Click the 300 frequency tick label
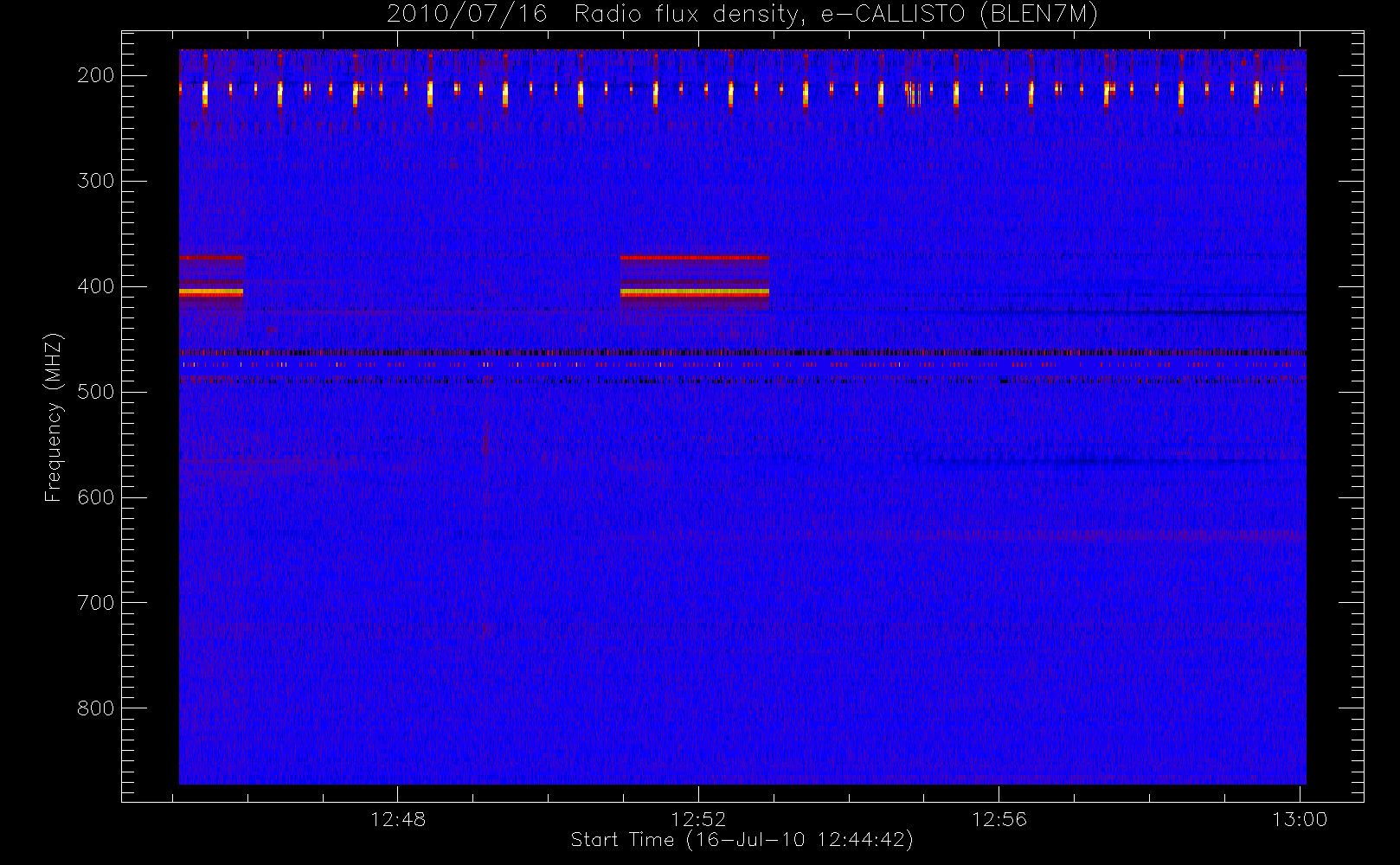 [x=96, y=181]
